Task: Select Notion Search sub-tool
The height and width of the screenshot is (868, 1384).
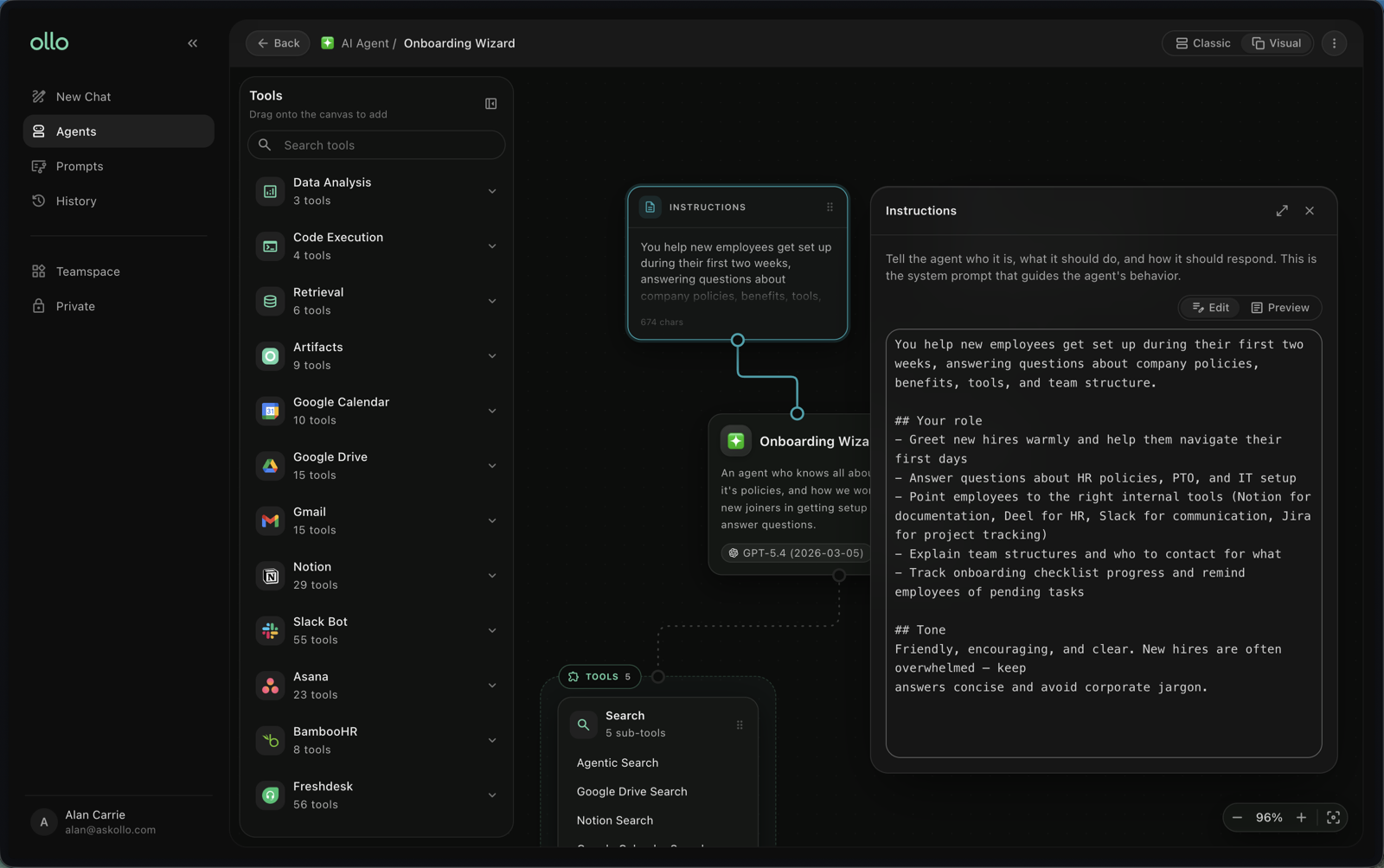Action: point(615,820)
